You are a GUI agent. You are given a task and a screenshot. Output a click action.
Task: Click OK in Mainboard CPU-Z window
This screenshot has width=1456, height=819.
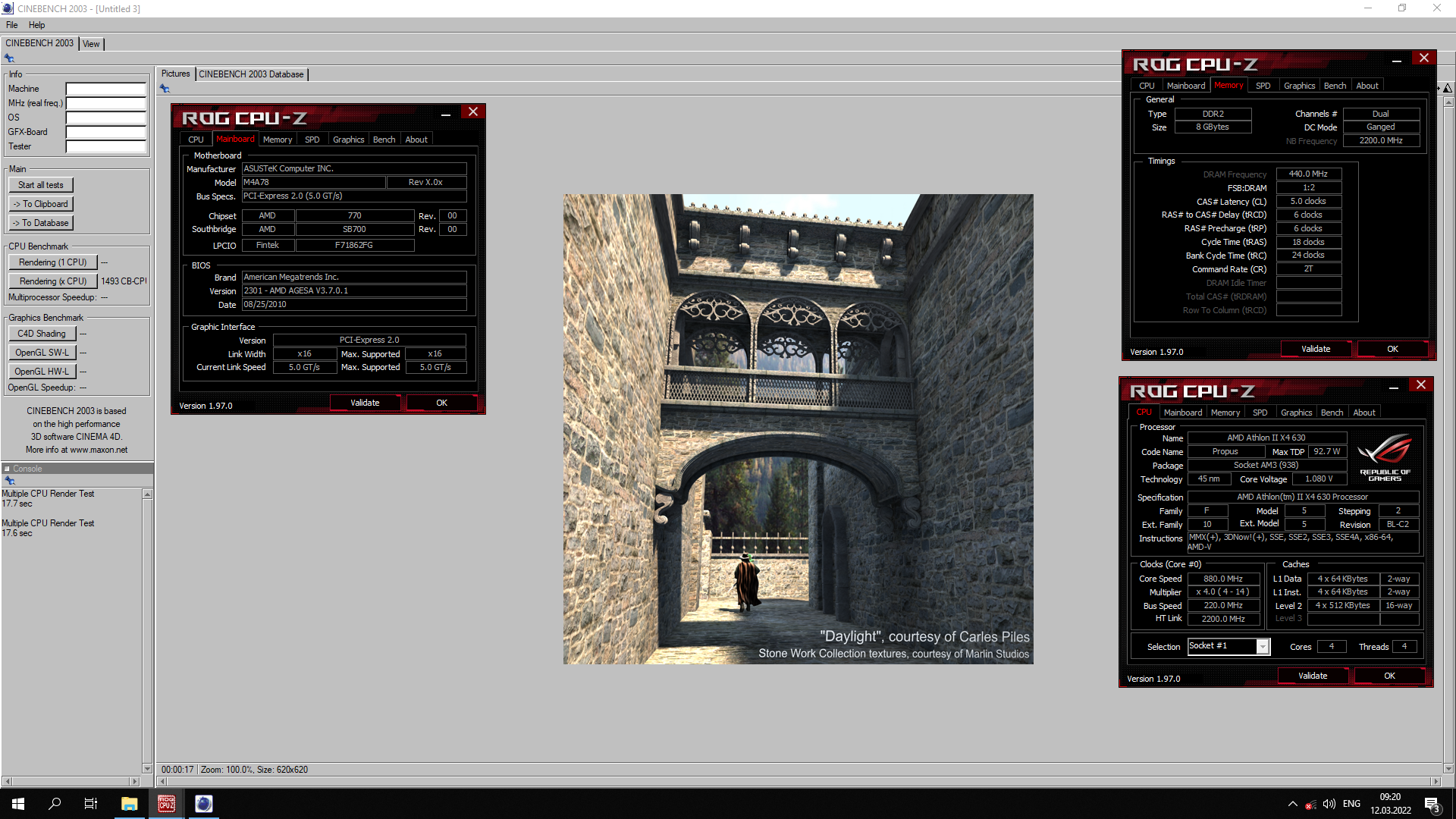click(x=442, y=403)
